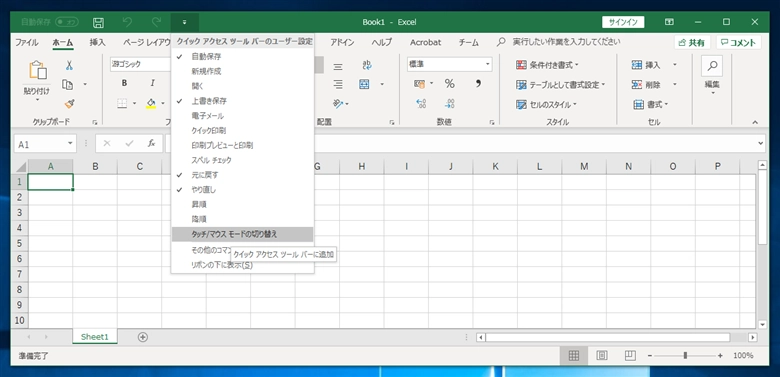Click the Accounting number format icon
780x377 pixels.
pyautogui.click(x=420, y=84)
